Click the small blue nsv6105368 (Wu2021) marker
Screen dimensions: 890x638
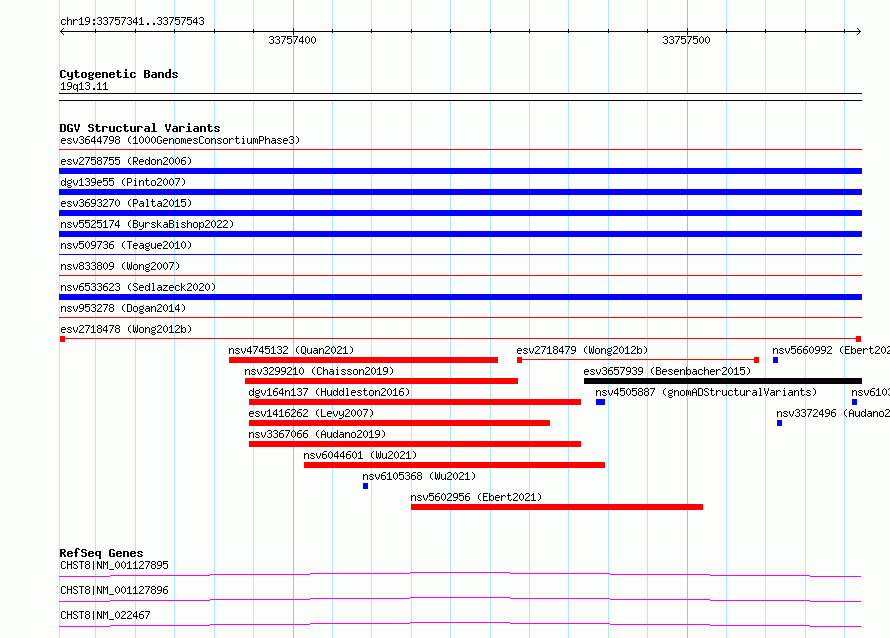(366, 486)
